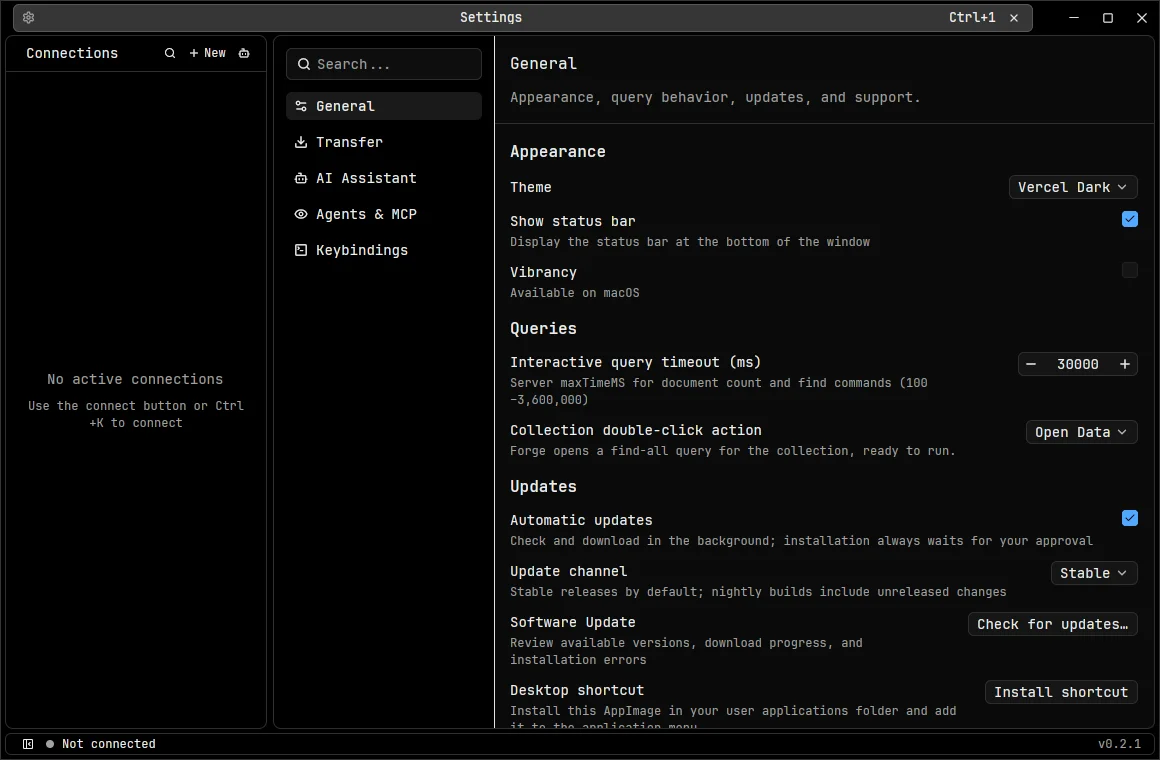Create a new connection with + New
Image resolution: width=1160 pixels, height=760 pixels.
pos(207,53)
